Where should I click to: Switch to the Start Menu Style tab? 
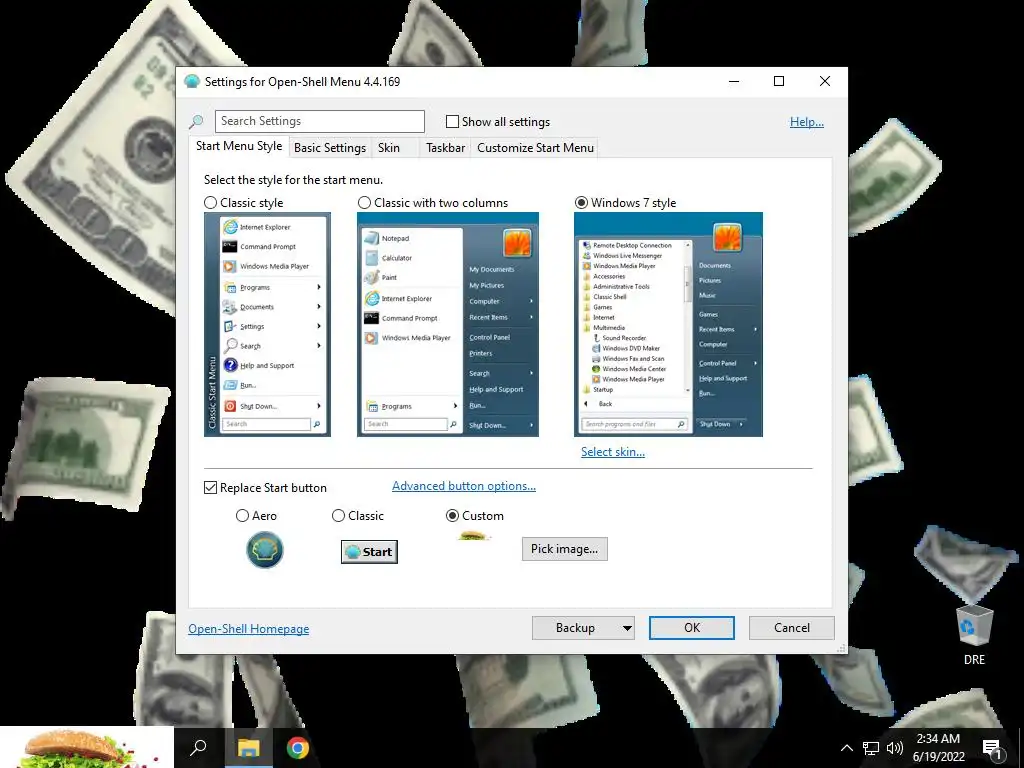tap(239, 146)
